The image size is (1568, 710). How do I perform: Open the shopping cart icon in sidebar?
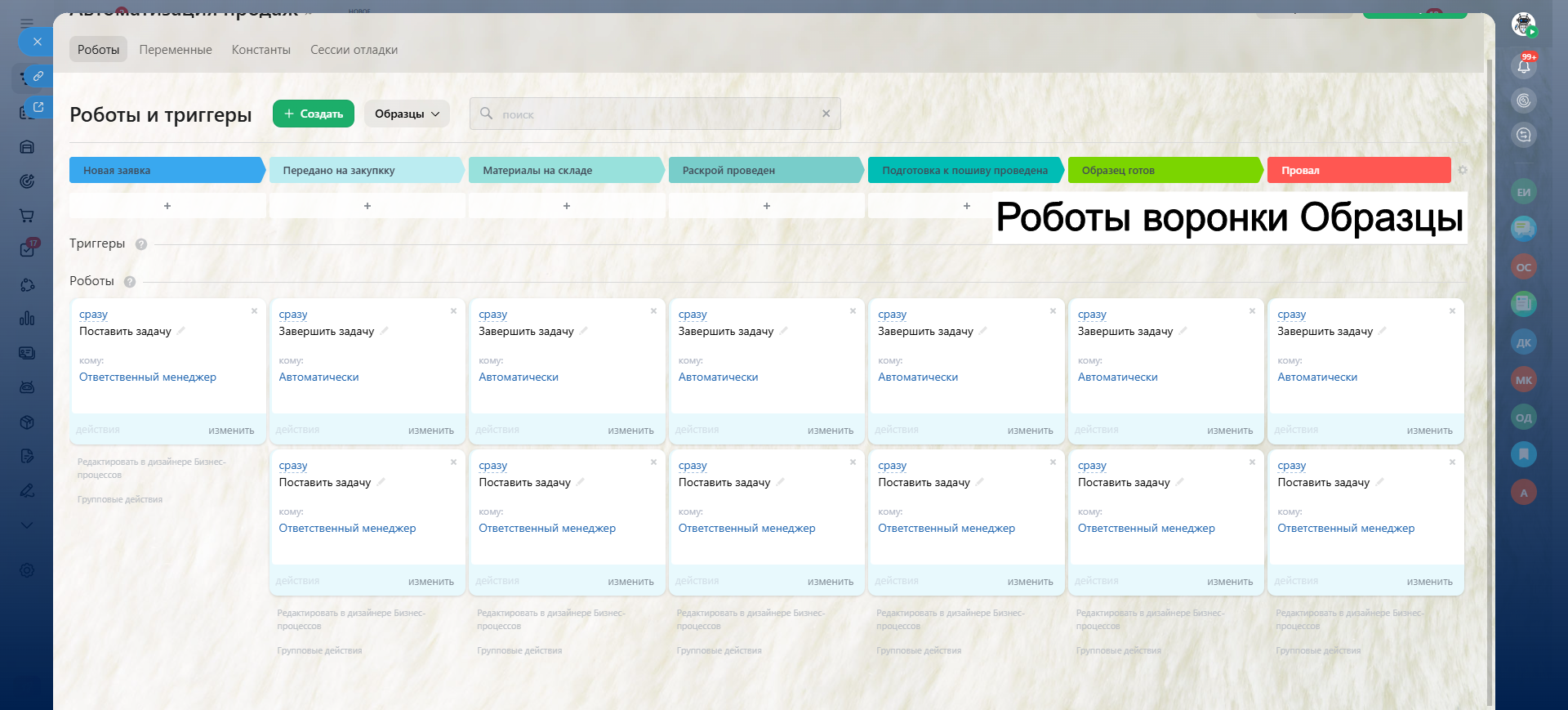(x=27, y=216)
